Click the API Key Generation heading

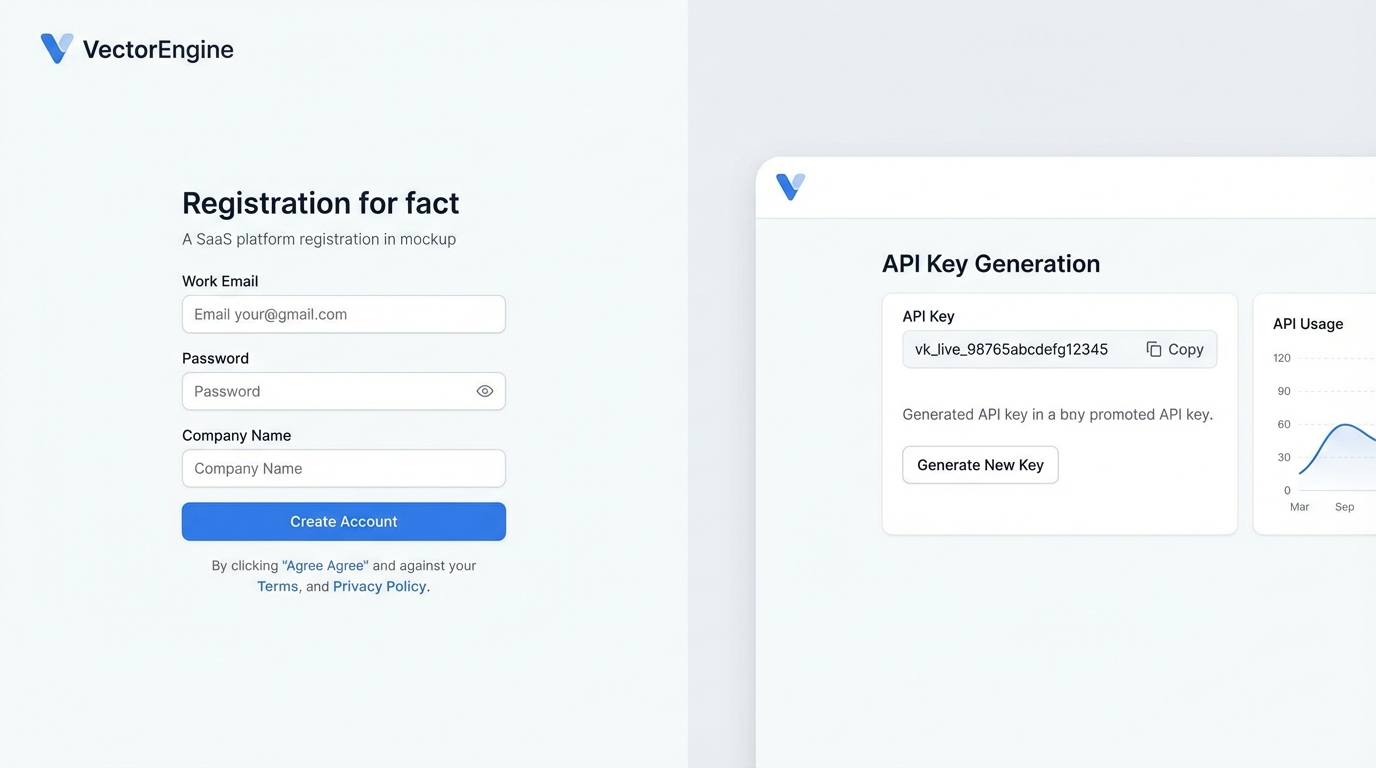991,263
